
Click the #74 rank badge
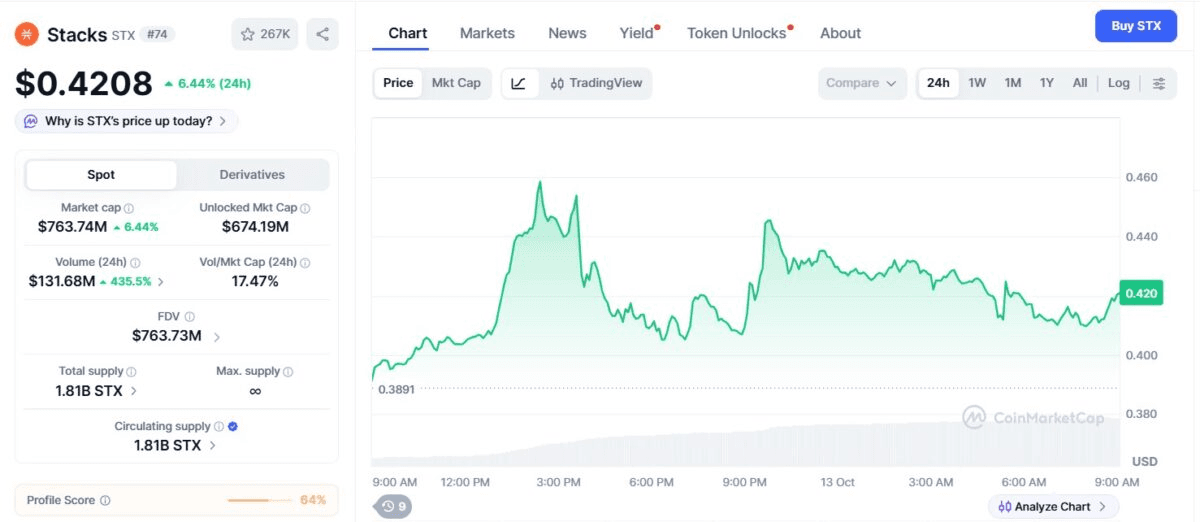point(157,34)
